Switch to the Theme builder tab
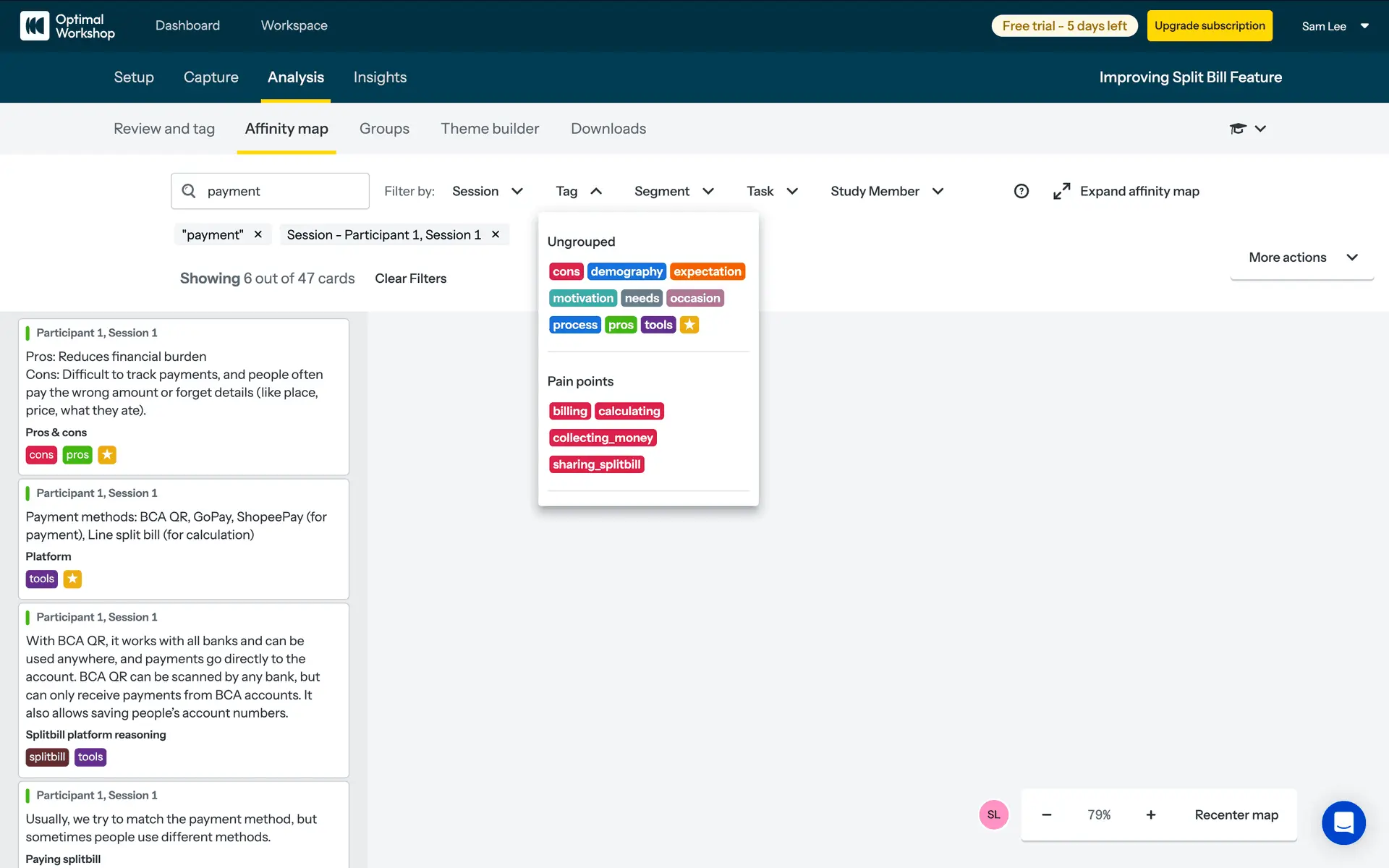Image resolution: width=1389 pixels, height=868 pixels. click(x=490, y=129)
